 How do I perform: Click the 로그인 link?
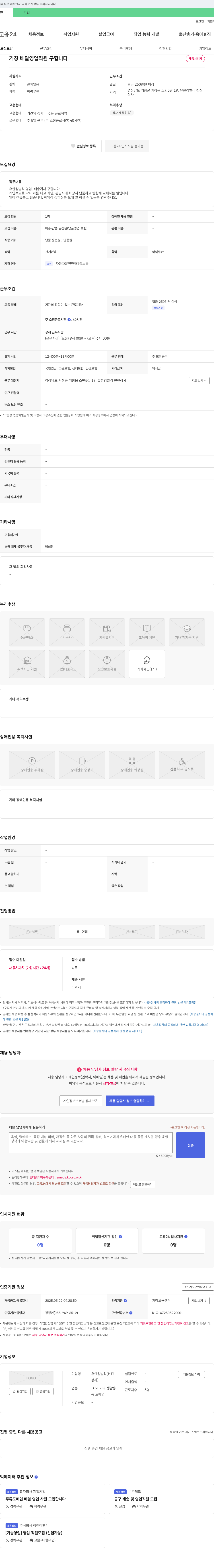pyautogui.click(x=200, y=21)
